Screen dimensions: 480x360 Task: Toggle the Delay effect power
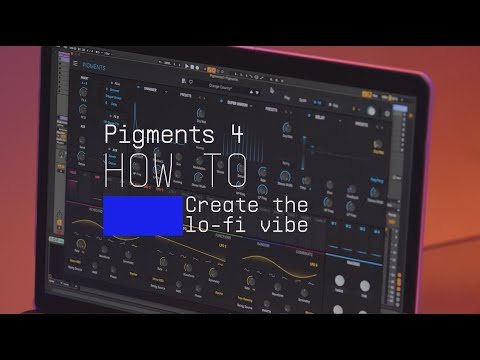point(309,116)
